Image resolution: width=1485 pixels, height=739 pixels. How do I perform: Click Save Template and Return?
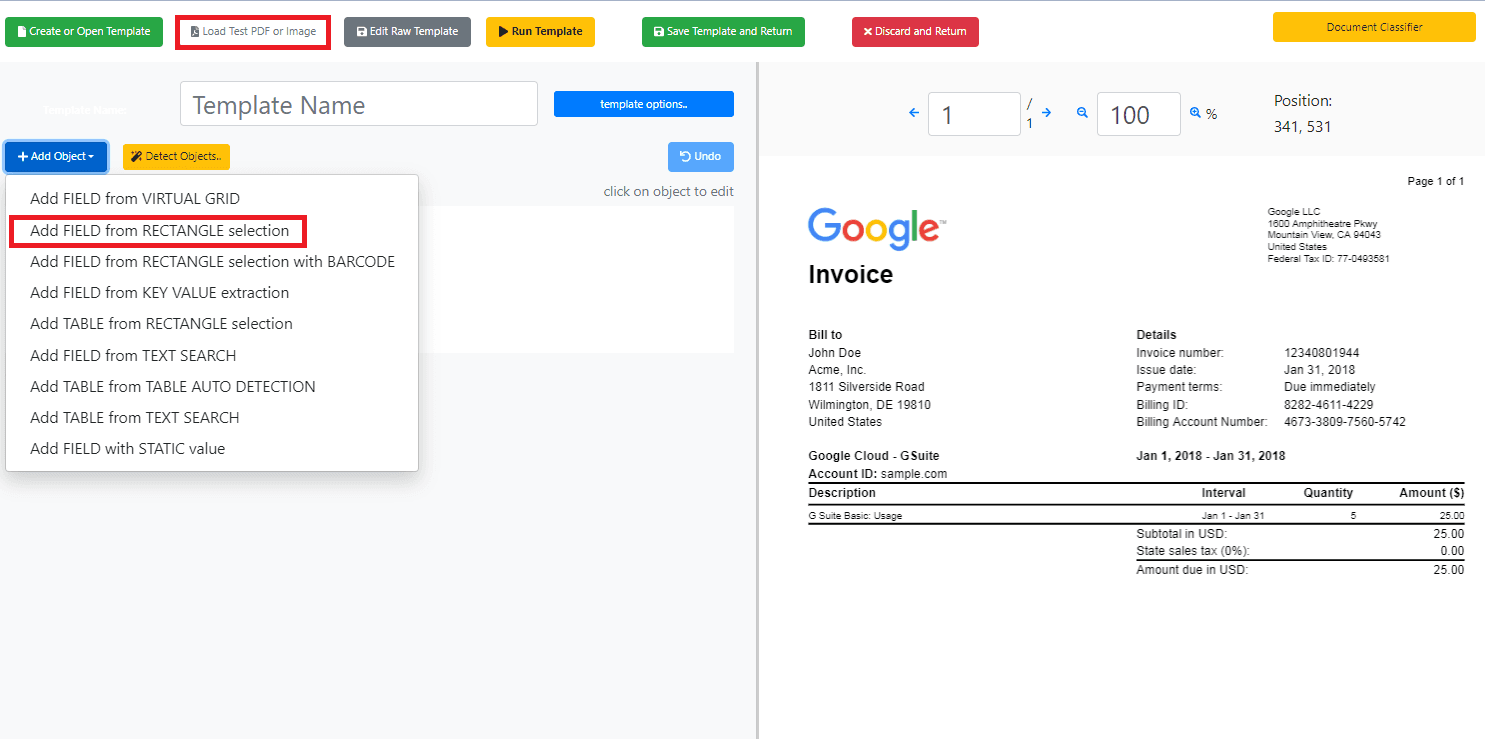coord(723,32)
